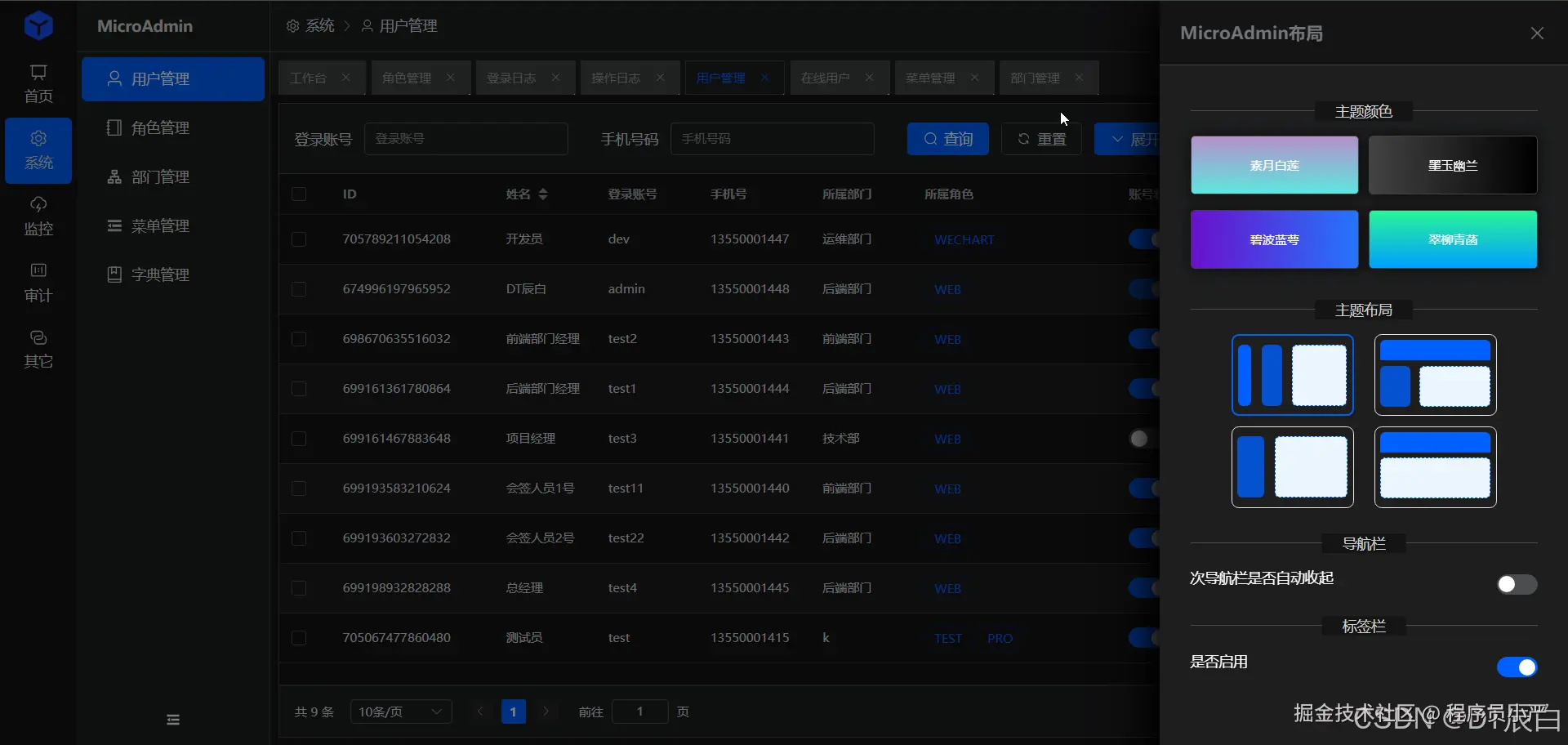This screenshot has width=1568, height=745.
Task: Open 监控 section in the left rail
Action: tap(38, 216)
